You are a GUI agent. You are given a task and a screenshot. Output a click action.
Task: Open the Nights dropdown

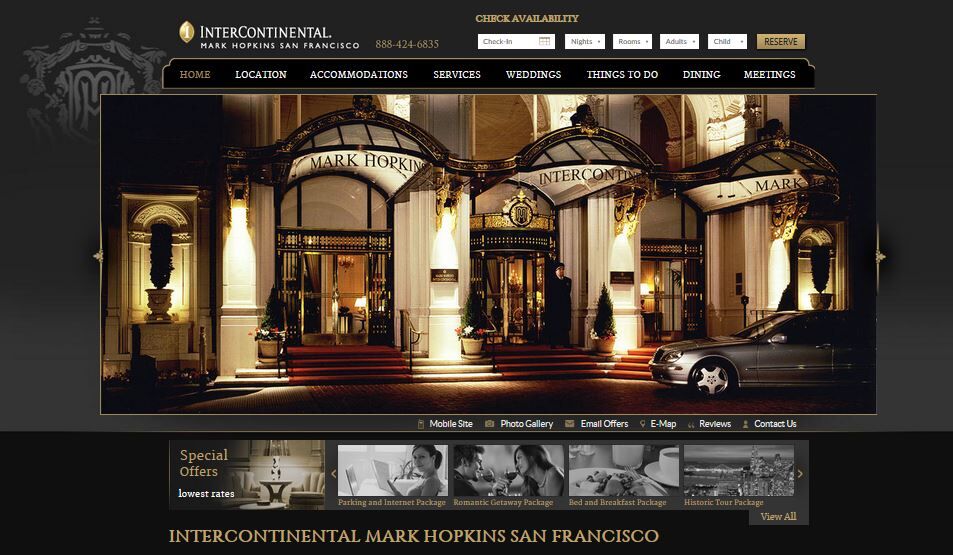pos(585,41)
